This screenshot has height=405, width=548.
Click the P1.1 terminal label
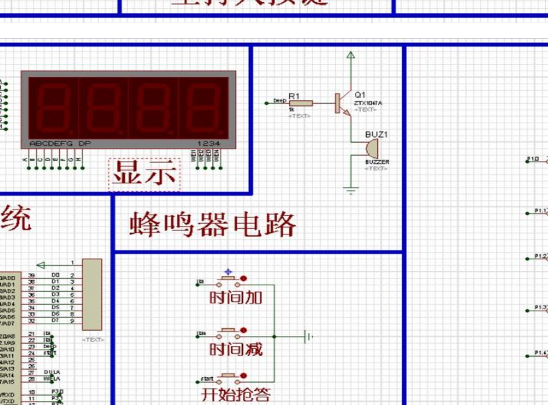pos(541,211)
